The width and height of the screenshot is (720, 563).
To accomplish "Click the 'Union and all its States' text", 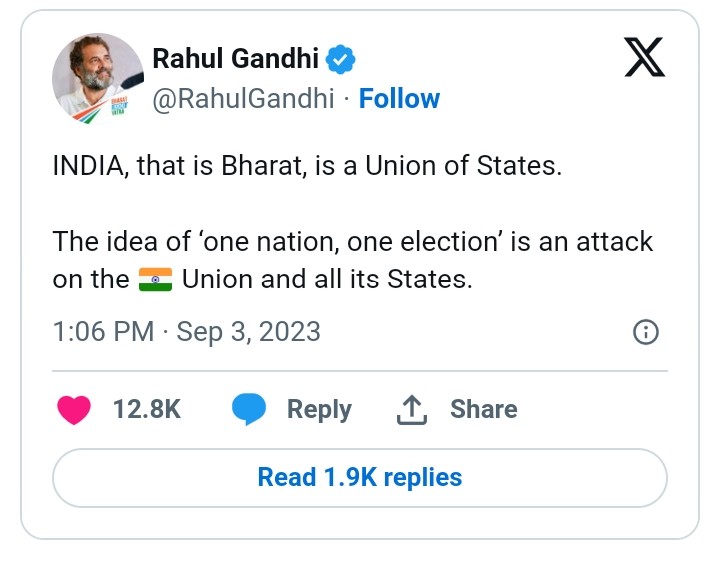I will tap(326, 279).
